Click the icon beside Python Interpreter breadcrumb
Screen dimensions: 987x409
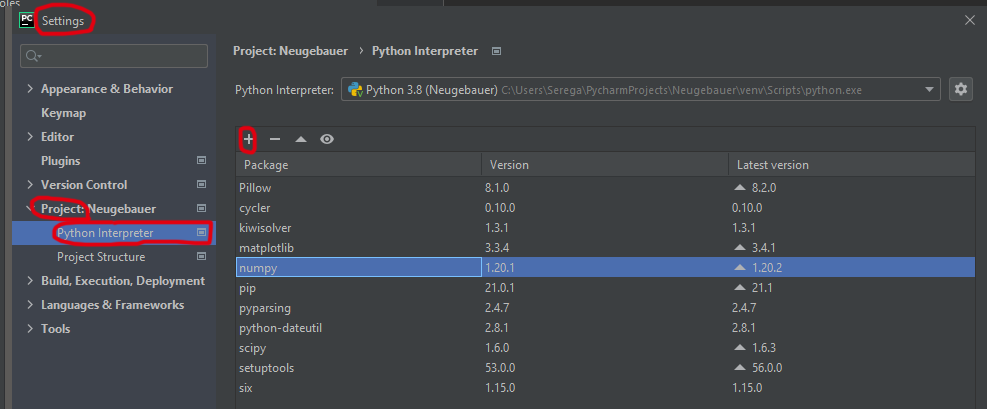[497, 51]
